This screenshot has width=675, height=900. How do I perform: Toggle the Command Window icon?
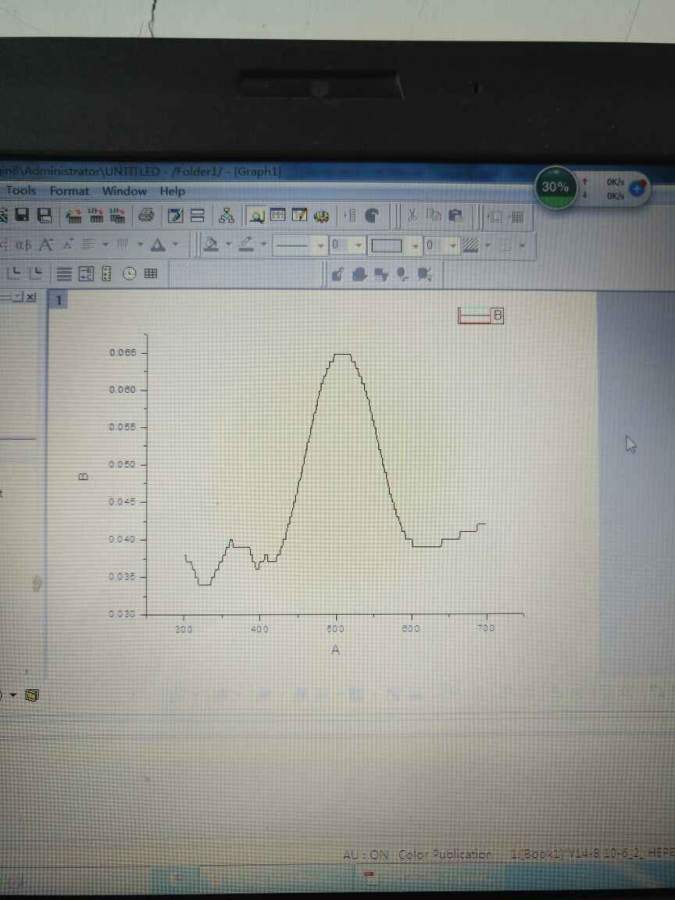[x=278, y=215]
